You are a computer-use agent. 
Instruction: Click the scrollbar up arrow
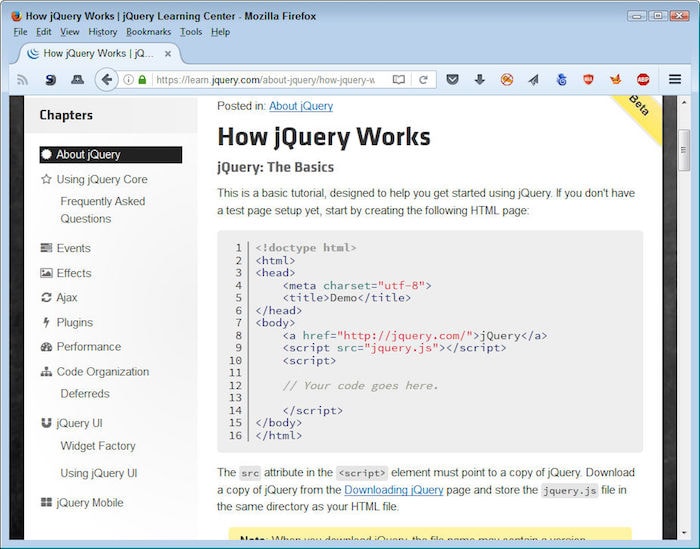683,103
